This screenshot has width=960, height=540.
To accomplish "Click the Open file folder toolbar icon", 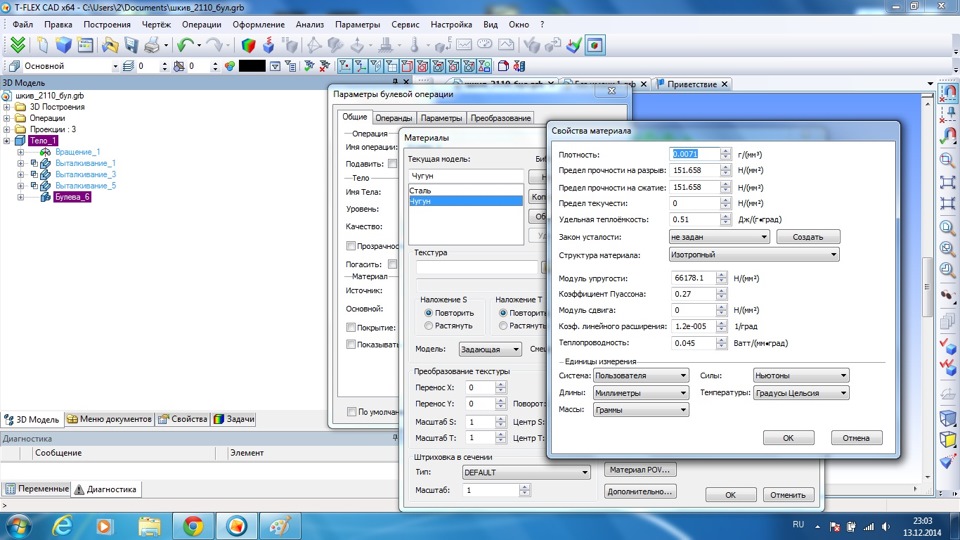I will (x=109, y=45).
